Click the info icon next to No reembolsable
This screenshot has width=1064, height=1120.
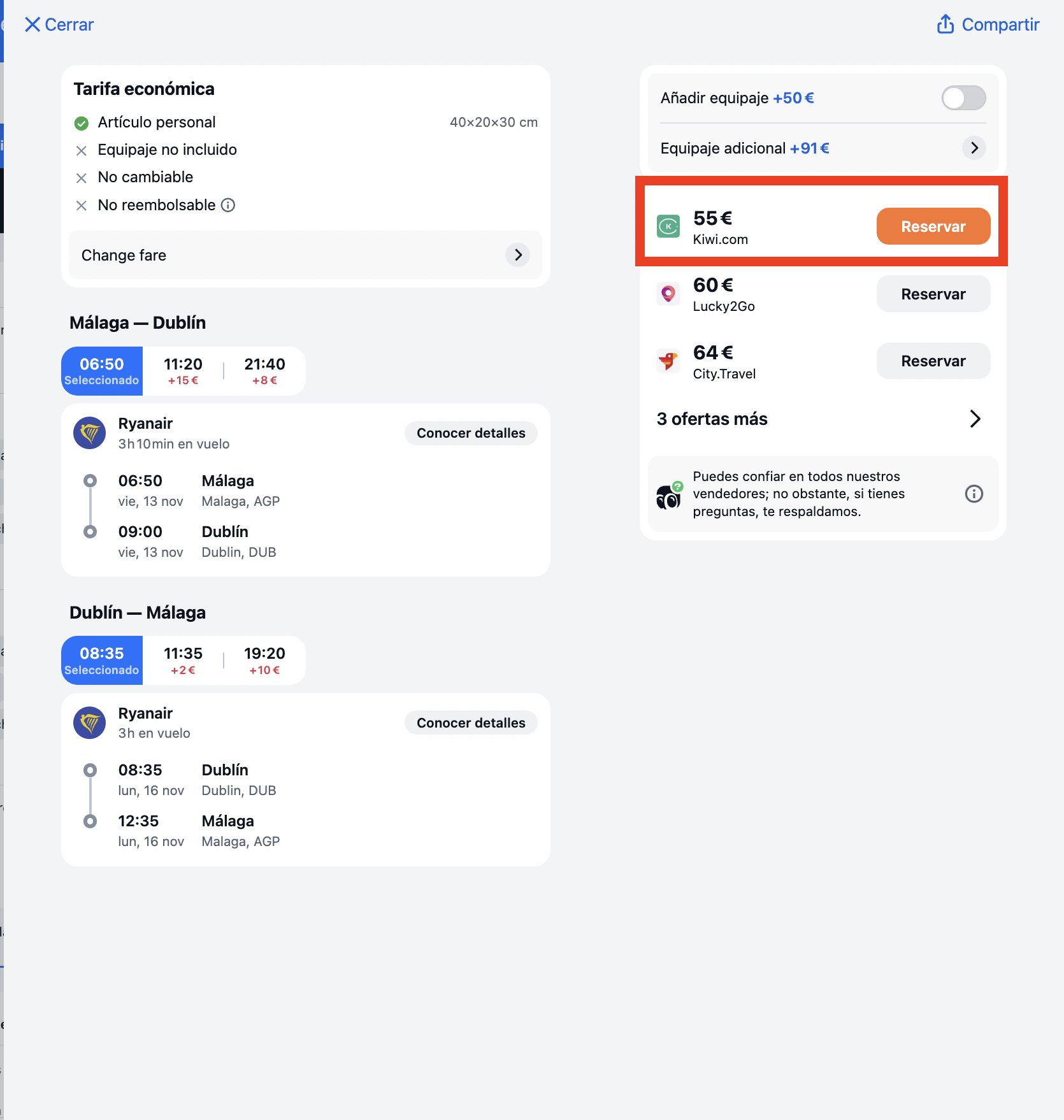228,205
